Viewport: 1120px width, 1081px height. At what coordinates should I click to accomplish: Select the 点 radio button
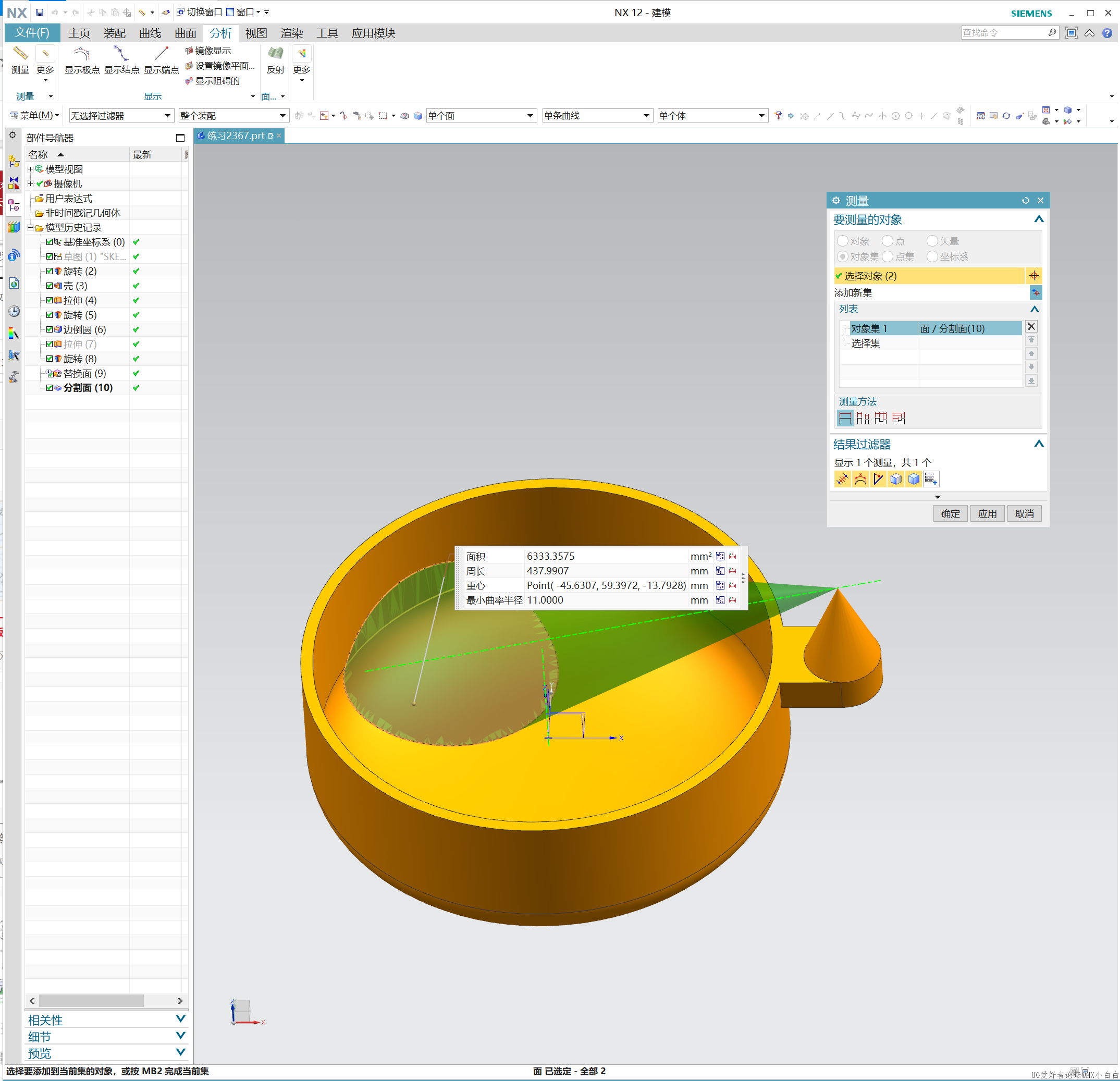click(x=888, y=241)
